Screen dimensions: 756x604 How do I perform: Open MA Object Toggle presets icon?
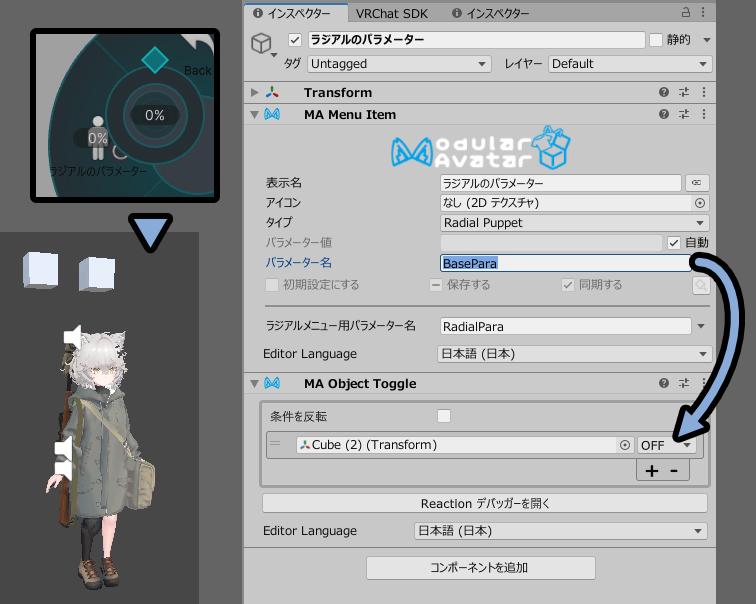684,383
